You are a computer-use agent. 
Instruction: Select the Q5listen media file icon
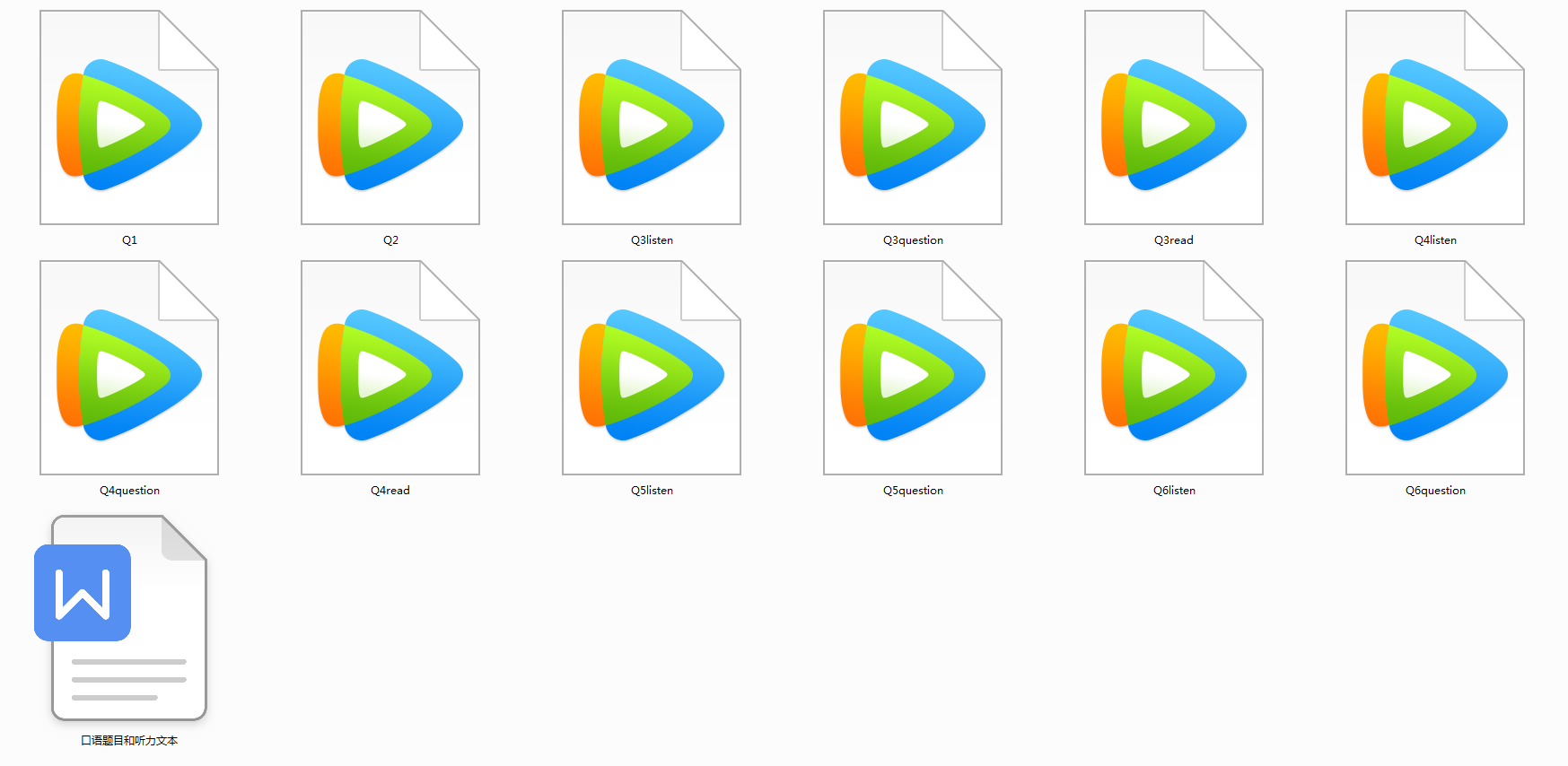652,369
